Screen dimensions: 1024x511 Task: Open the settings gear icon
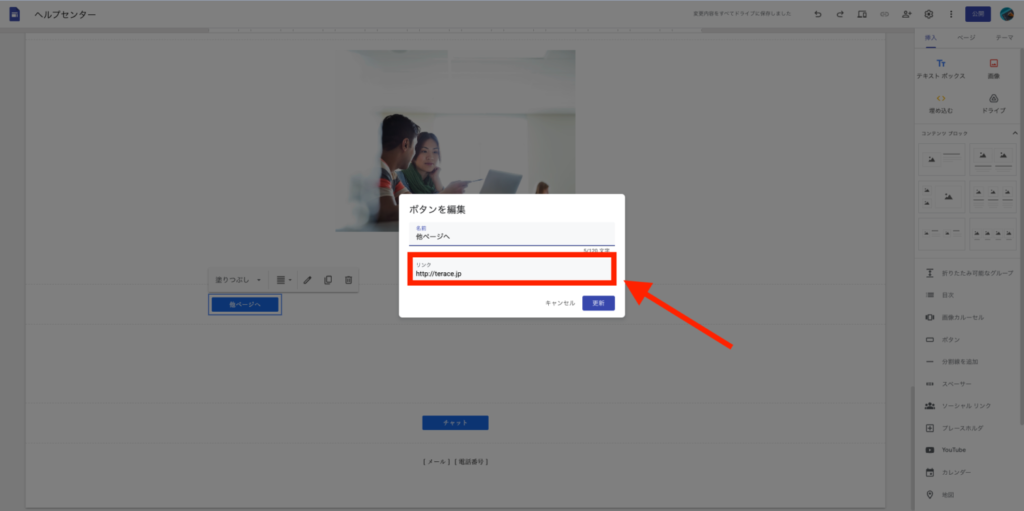pos(929,14)
